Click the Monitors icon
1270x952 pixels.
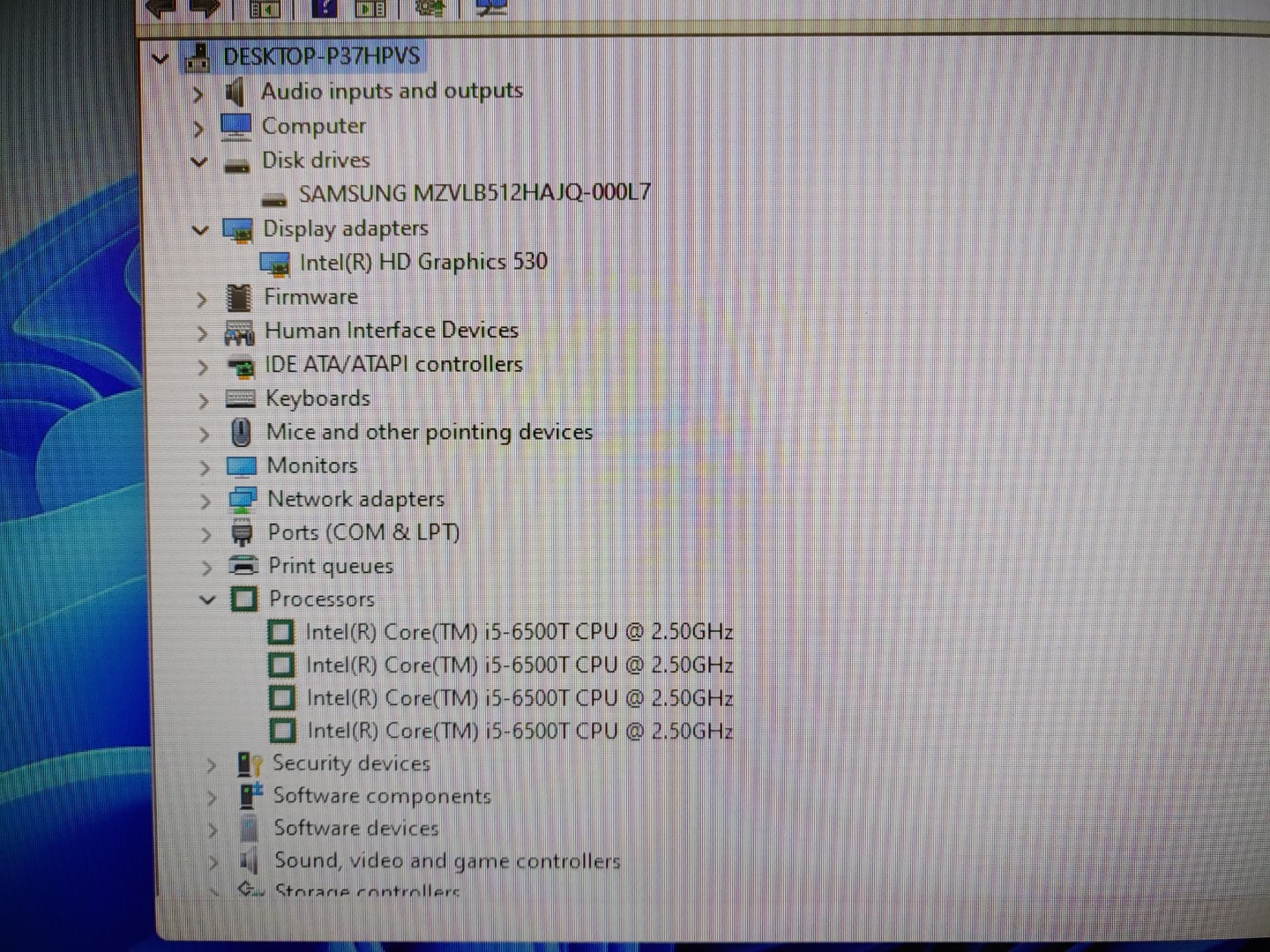tap(242, 466)
